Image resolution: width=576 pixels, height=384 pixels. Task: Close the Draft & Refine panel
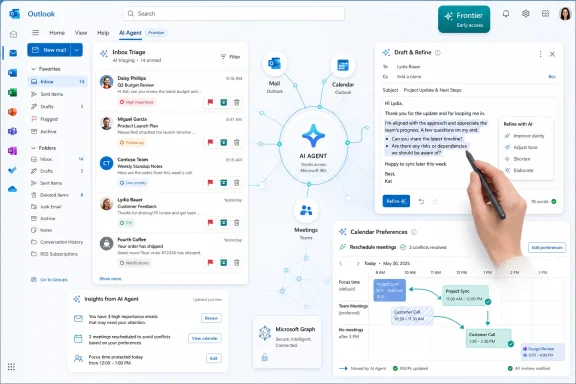pyautogui.click(x=552, y=54)
